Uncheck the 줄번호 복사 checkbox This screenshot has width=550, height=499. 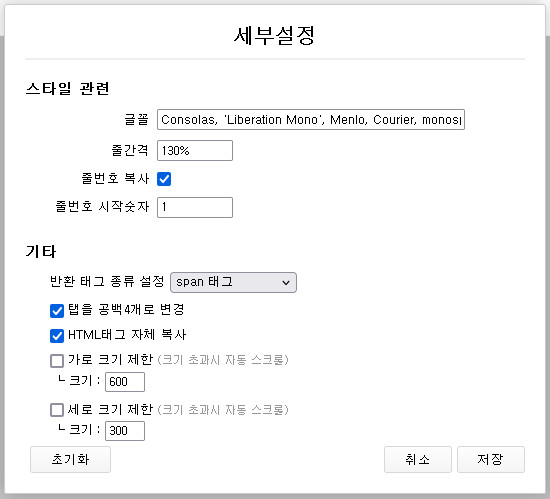coord(164,179)
